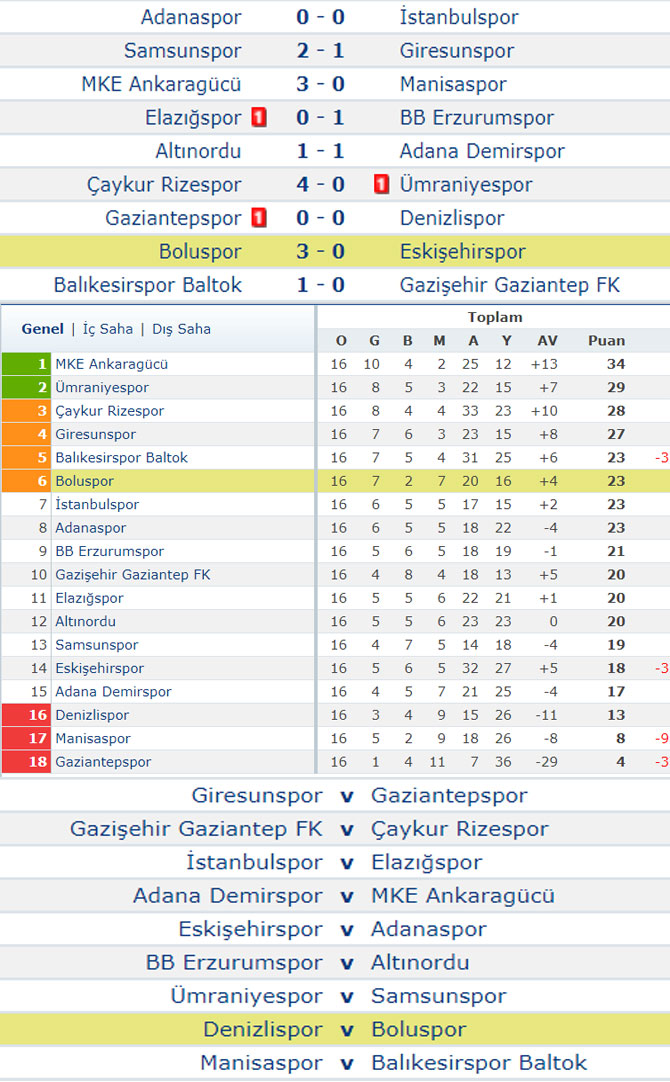Click Gaziantepspor in last place of the table

click(103, 762)
